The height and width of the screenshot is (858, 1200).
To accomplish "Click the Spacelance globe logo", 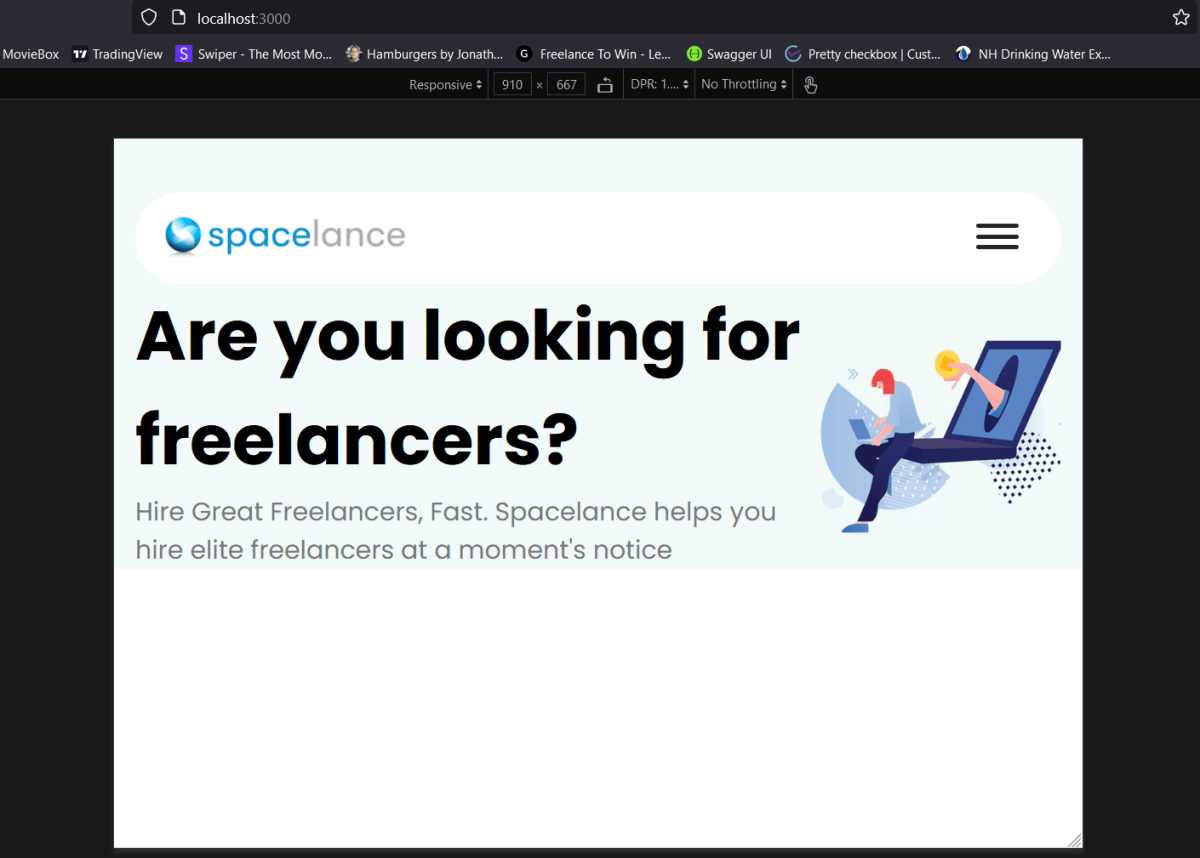I will point(184,236).
